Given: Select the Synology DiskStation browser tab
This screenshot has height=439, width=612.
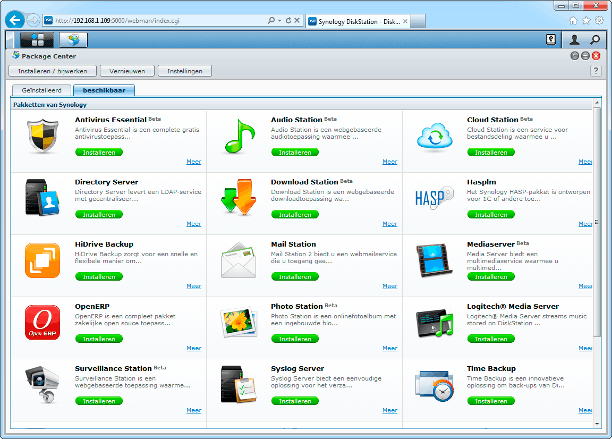Looking at the screenshot, I should tap(358, 21).
